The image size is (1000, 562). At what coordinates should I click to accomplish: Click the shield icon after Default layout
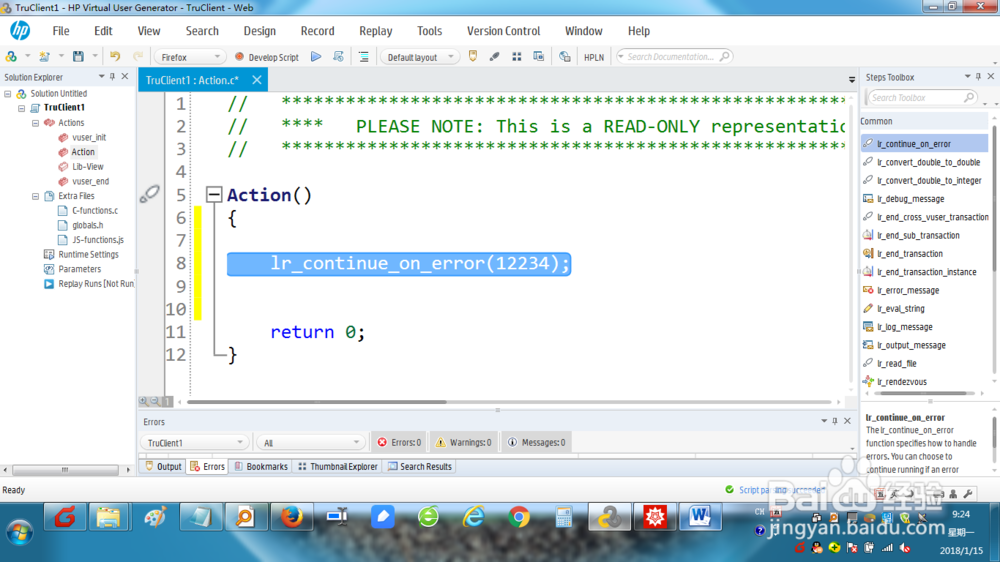[x=473, y=56]
